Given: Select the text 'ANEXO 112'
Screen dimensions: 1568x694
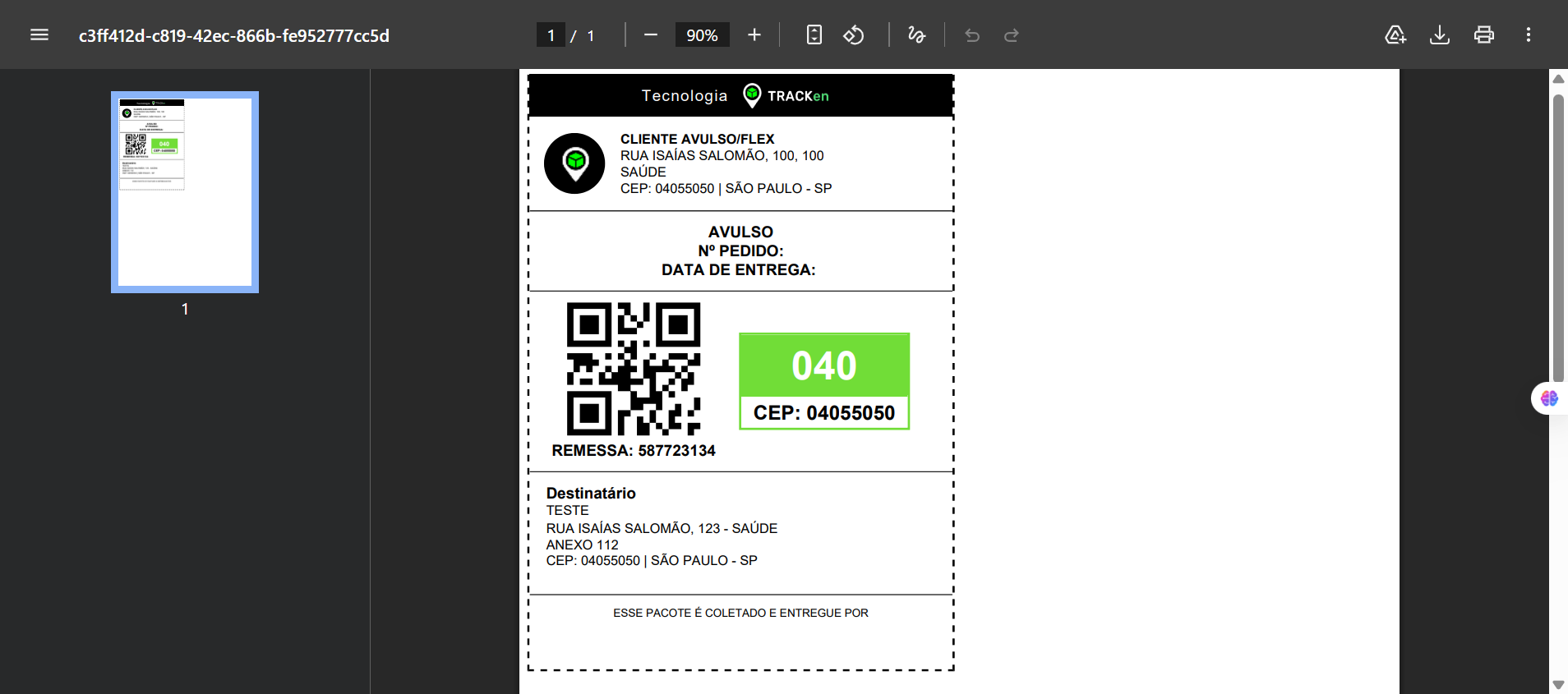Looking at the screenshot, I should pyautogui.click(x=582, y=545).
